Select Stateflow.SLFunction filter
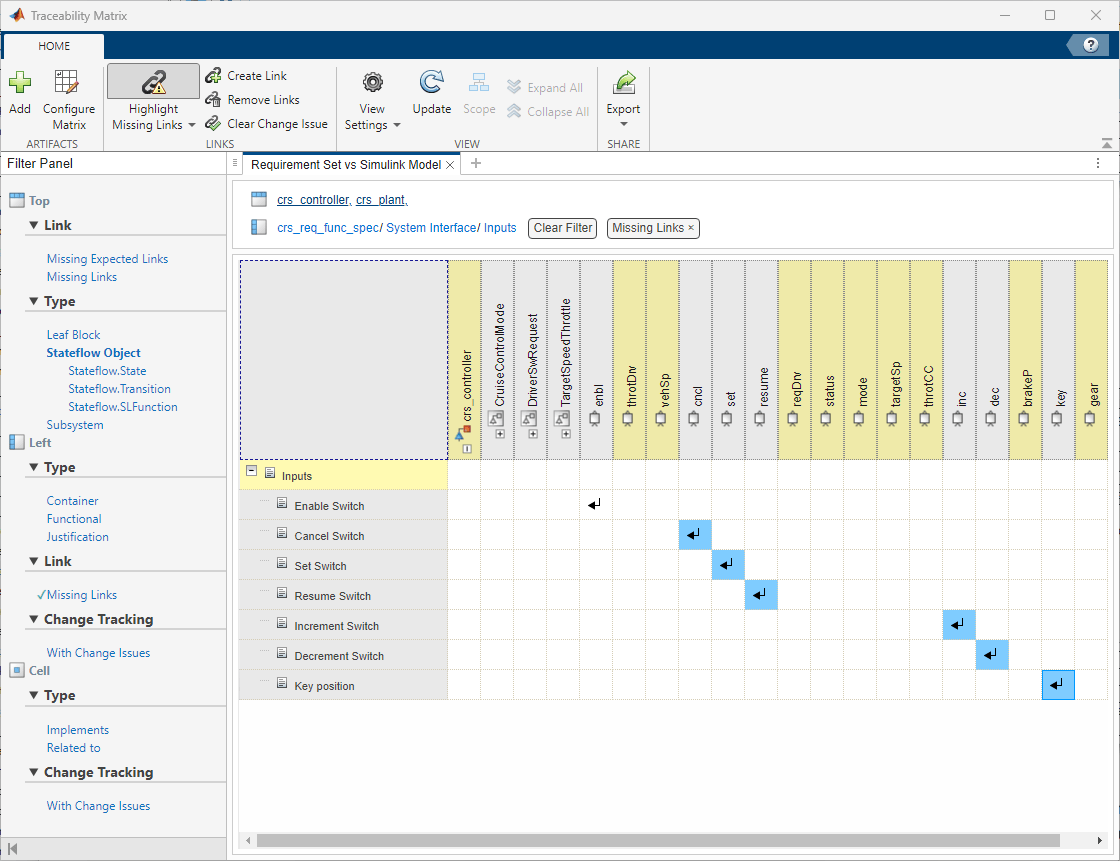 coord(123,407)
